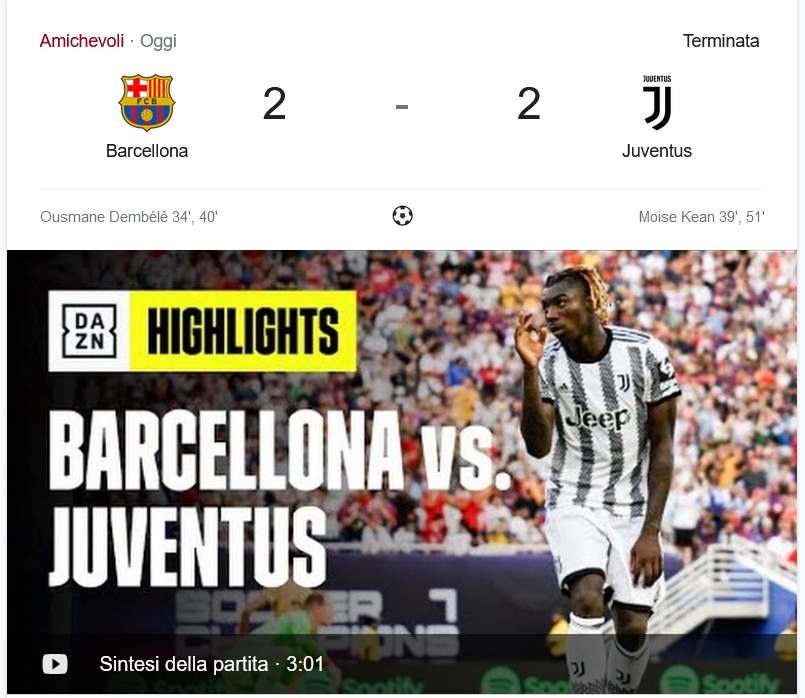Screen dimensions: 805x698
Task: Click the Juventus club logo
Action: [x=657, y=103]
